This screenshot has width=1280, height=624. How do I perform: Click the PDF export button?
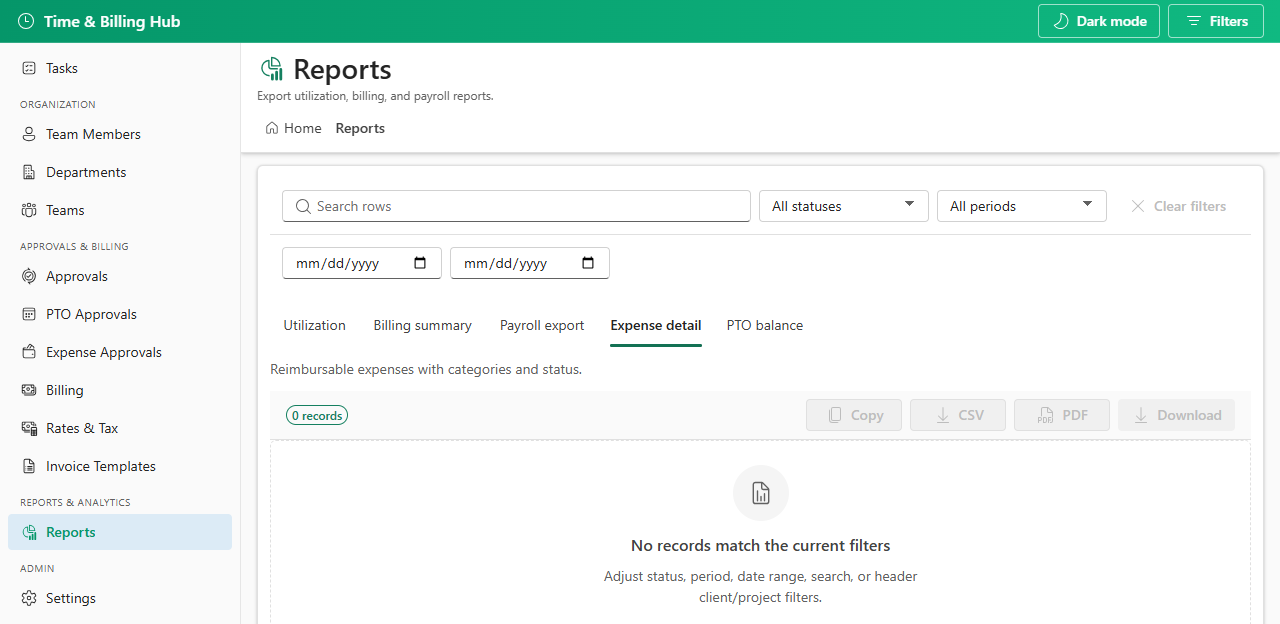point(1062,415)
